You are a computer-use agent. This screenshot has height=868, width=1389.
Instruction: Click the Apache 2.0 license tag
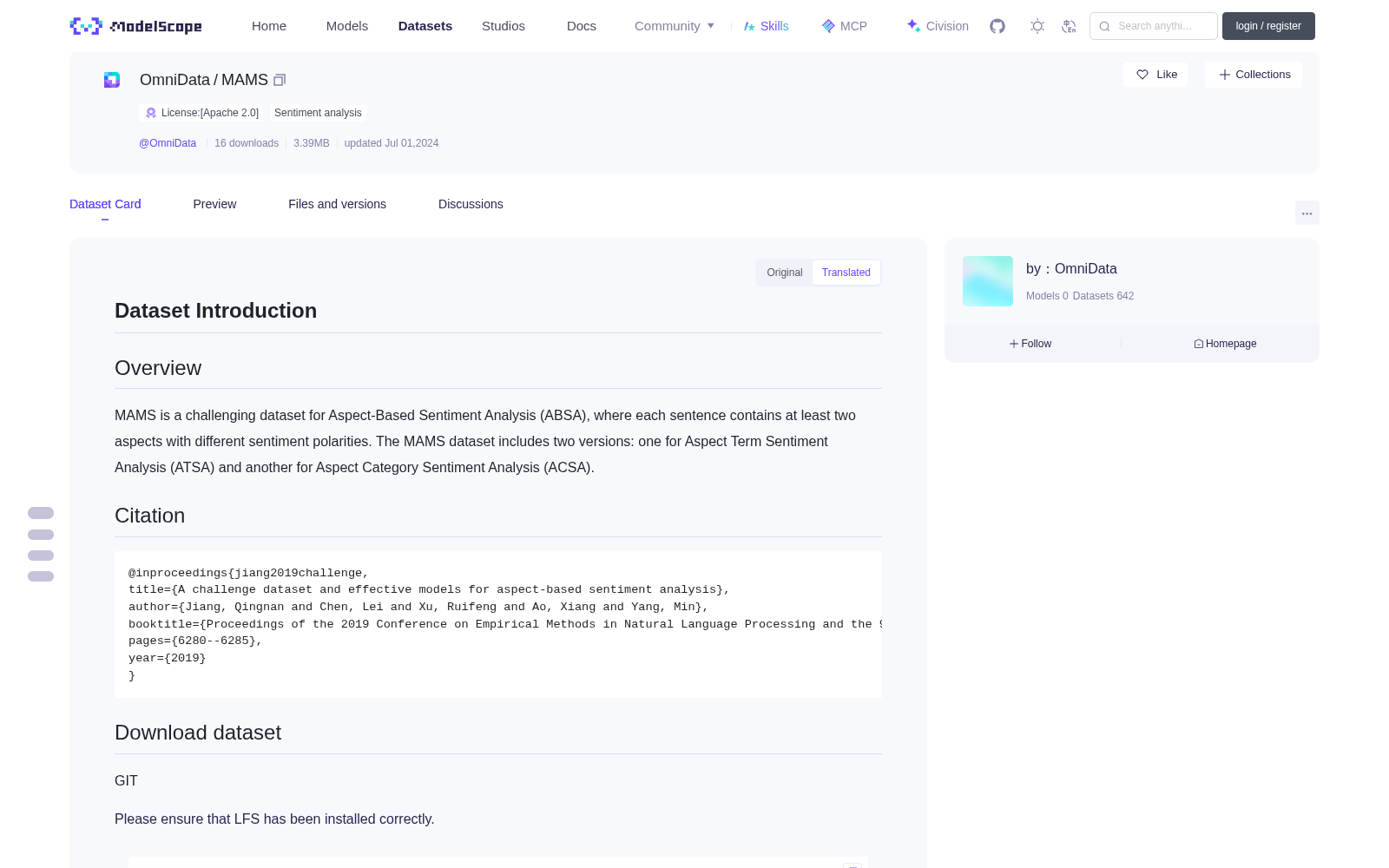(x=201, y=113)
